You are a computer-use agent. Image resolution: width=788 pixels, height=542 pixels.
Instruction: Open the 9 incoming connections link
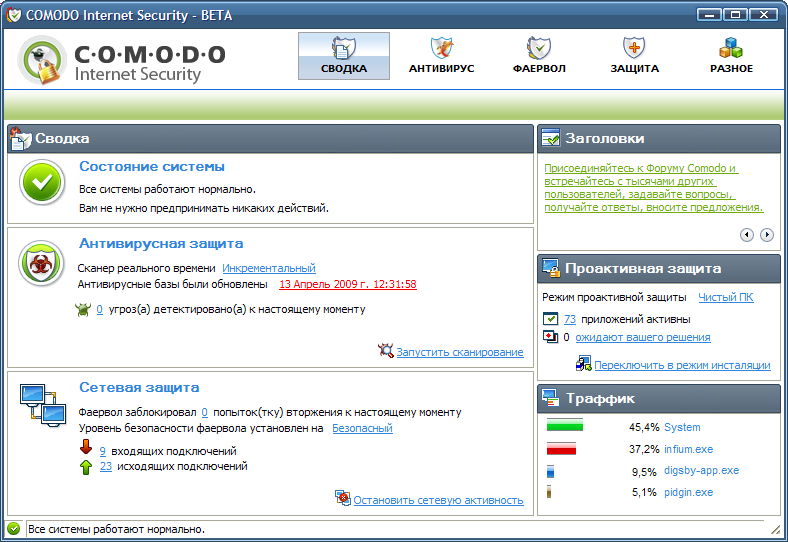coord(103,451)
